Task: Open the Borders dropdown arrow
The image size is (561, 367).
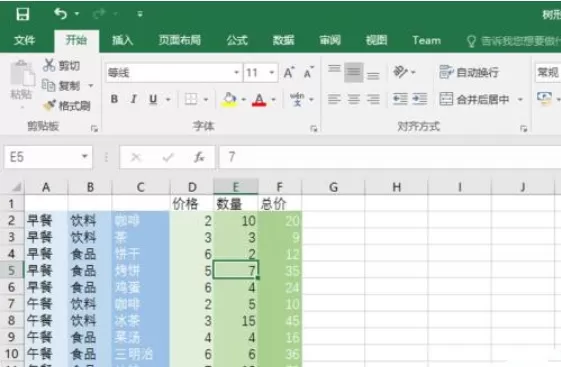Action: point(206,99)
